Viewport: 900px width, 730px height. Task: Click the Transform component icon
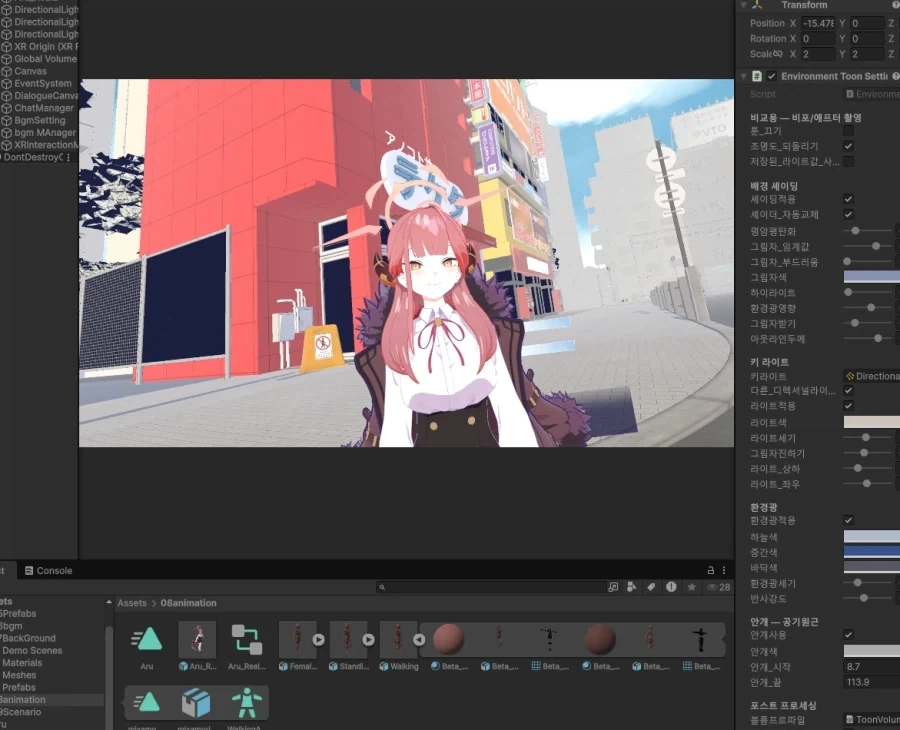pos(758,5)
